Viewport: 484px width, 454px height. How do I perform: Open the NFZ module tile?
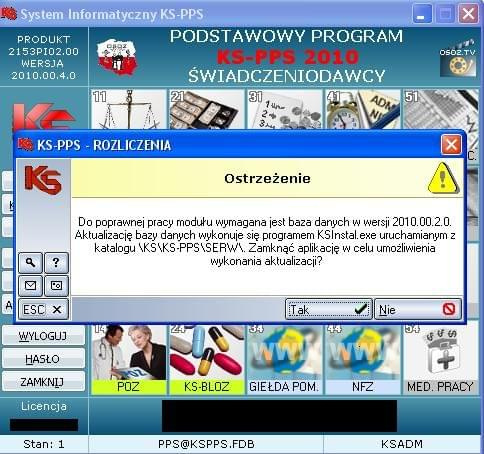pos(363,359)
